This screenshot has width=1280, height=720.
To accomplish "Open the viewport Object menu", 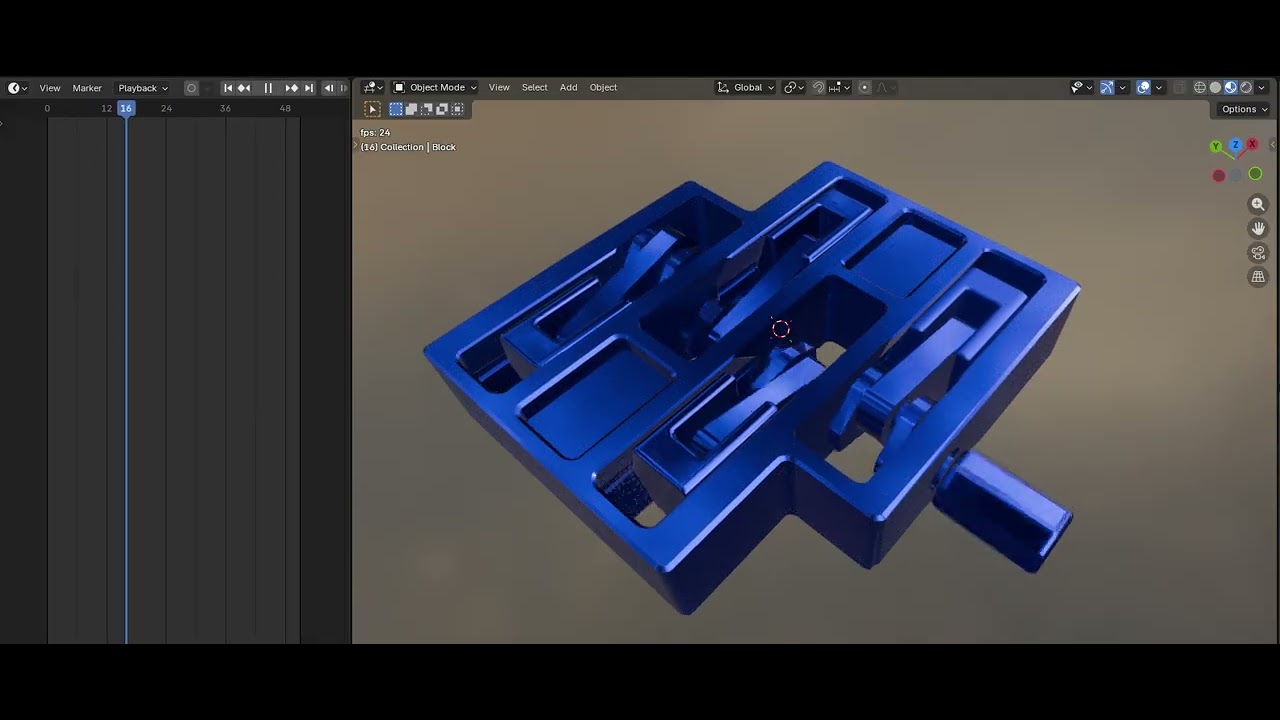I will tap(603, 87).
